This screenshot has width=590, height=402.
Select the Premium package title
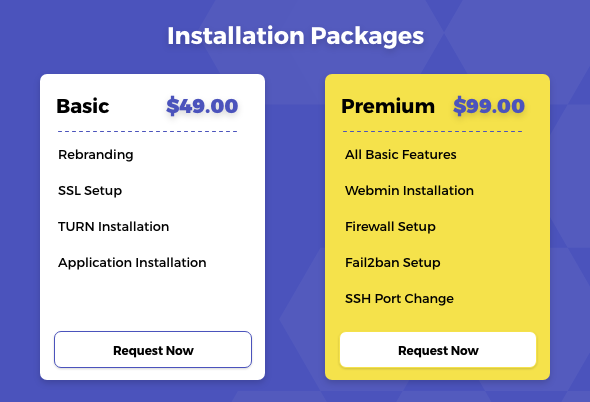388,106
